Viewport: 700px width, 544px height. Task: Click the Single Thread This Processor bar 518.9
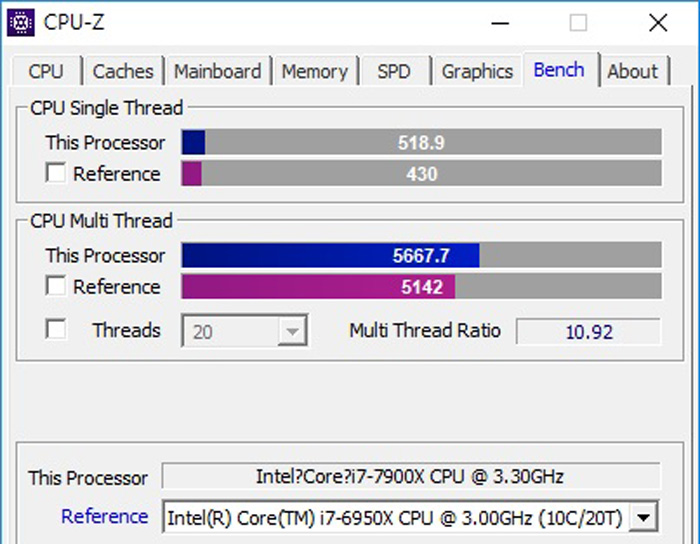pyautogui.click(x=421, y=142)
